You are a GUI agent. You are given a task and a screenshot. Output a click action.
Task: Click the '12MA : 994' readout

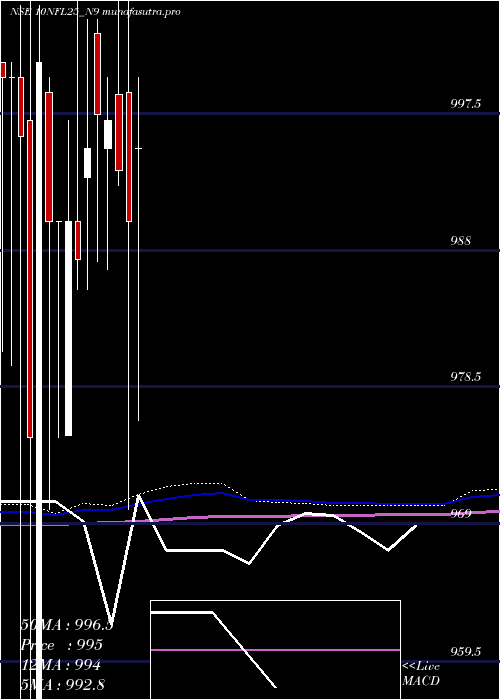point(61,665)
